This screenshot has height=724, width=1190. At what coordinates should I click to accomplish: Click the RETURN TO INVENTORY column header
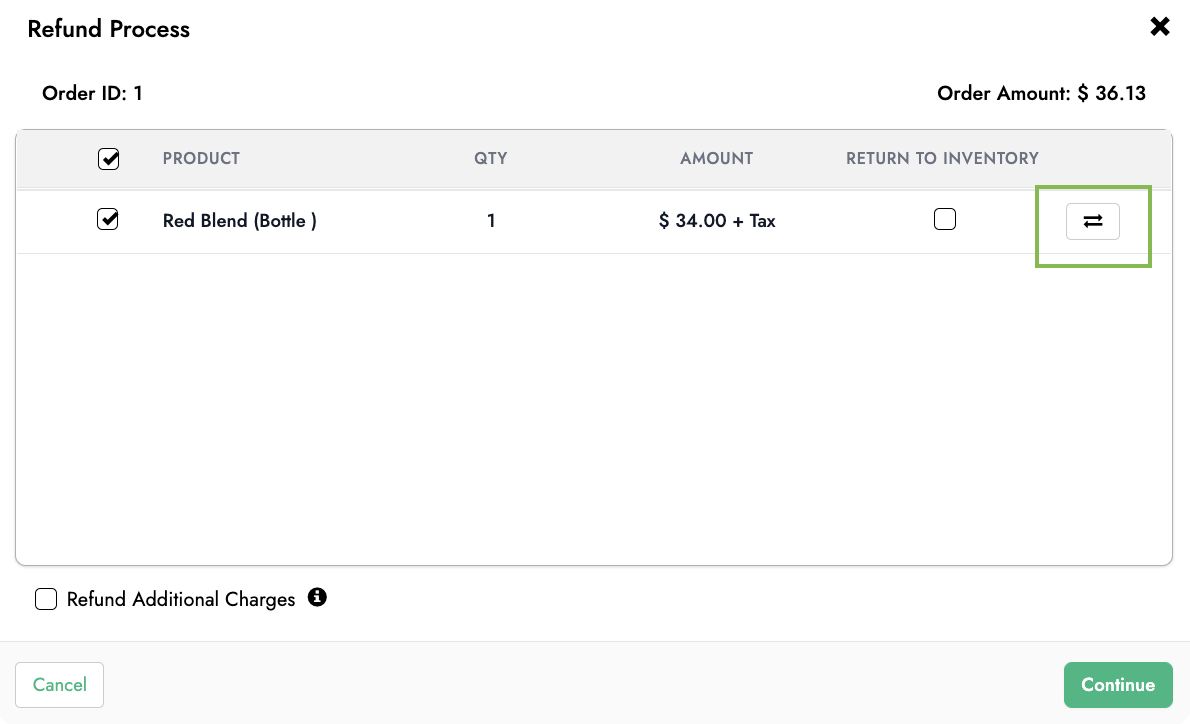[942, 159]
